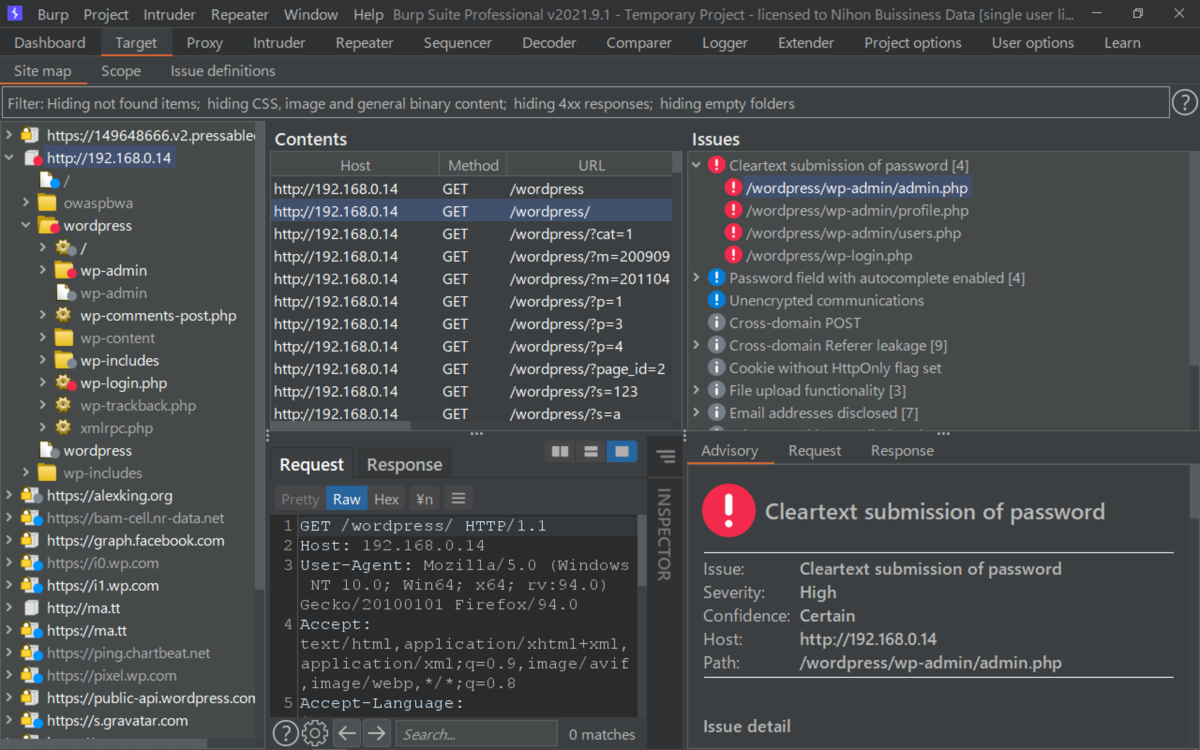Open Request tab in advisory panel
This screenshot has height=750, width=1200.
click(x=815, y=450)
